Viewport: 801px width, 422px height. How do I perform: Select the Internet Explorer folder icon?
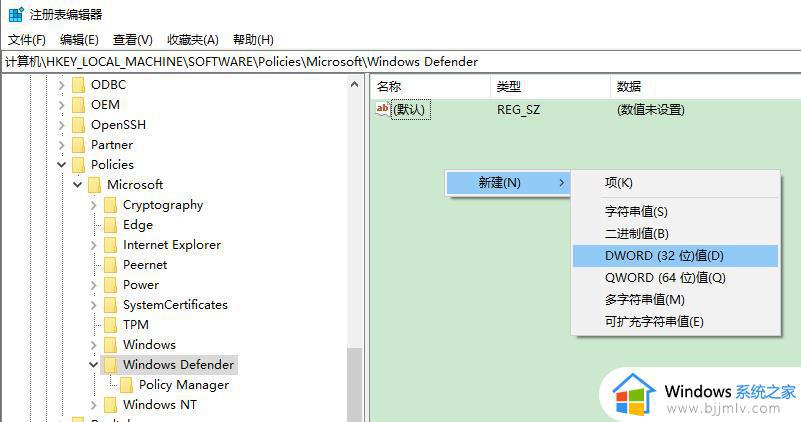110,245
